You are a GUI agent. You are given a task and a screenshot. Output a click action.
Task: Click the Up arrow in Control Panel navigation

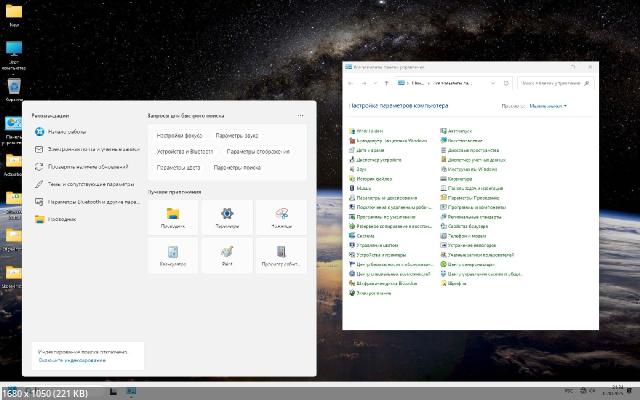385,83
